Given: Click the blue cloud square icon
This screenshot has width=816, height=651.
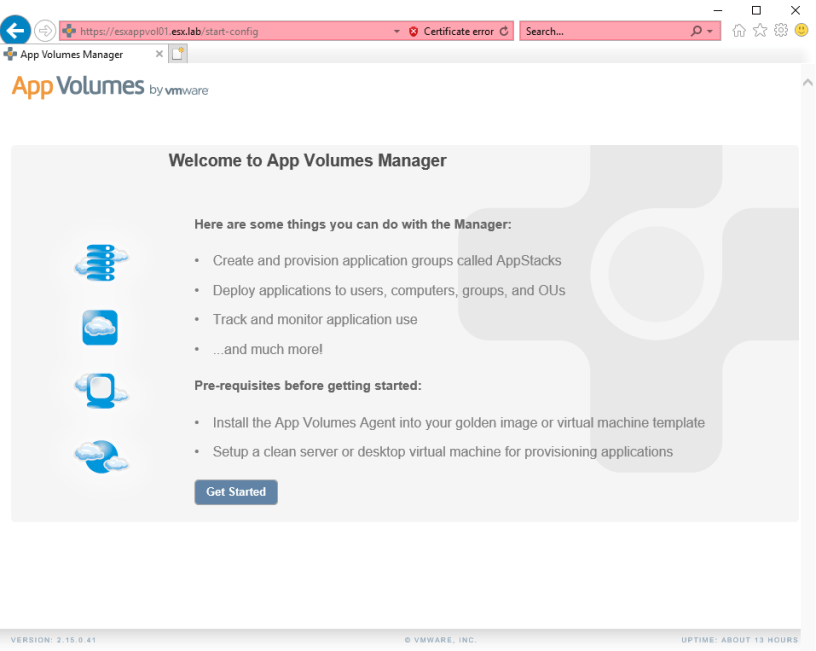Looking at the screenshot, I should click(100, 327).
